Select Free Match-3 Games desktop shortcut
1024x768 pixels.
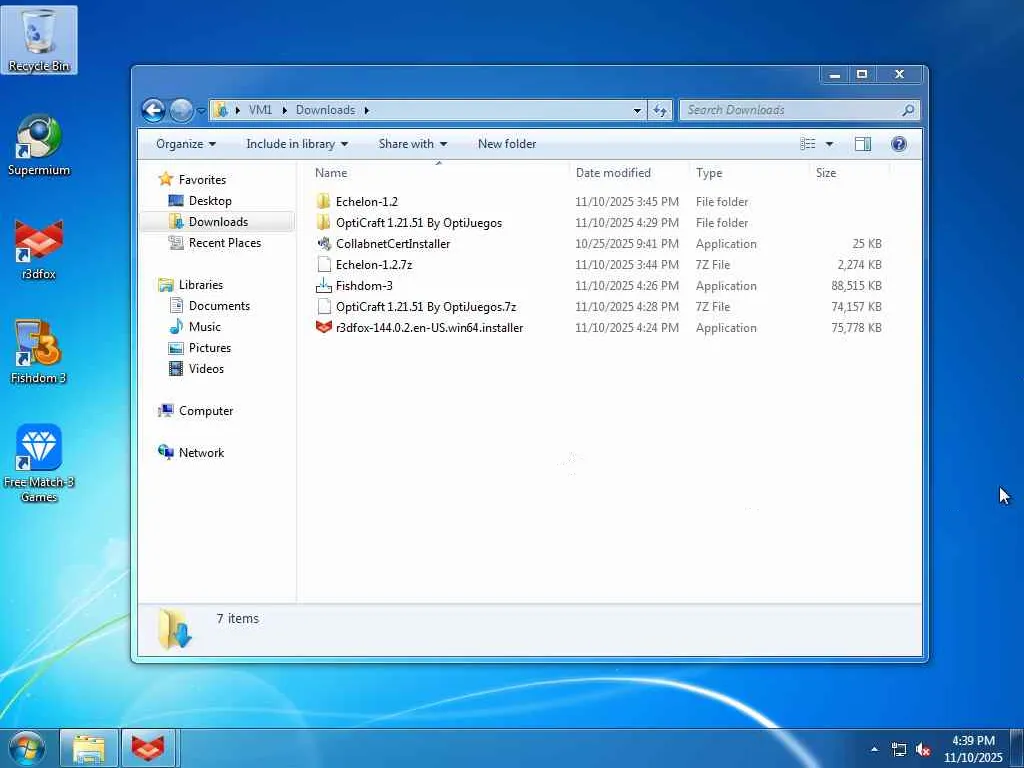pos(39,463)
